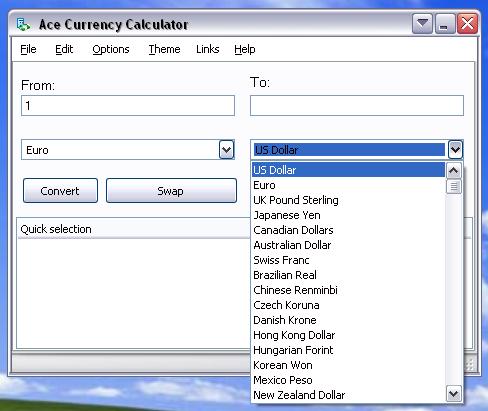Choose Danish Krone from the list
The height and width of the screenshot is (411, 488).
(348, 320)
